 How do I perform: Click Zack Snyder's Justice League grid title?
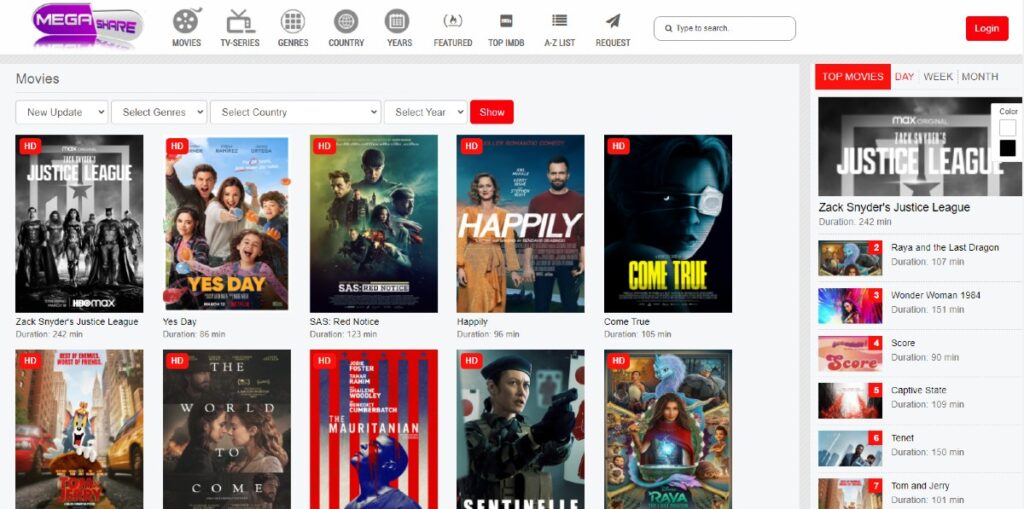[77, 321]
